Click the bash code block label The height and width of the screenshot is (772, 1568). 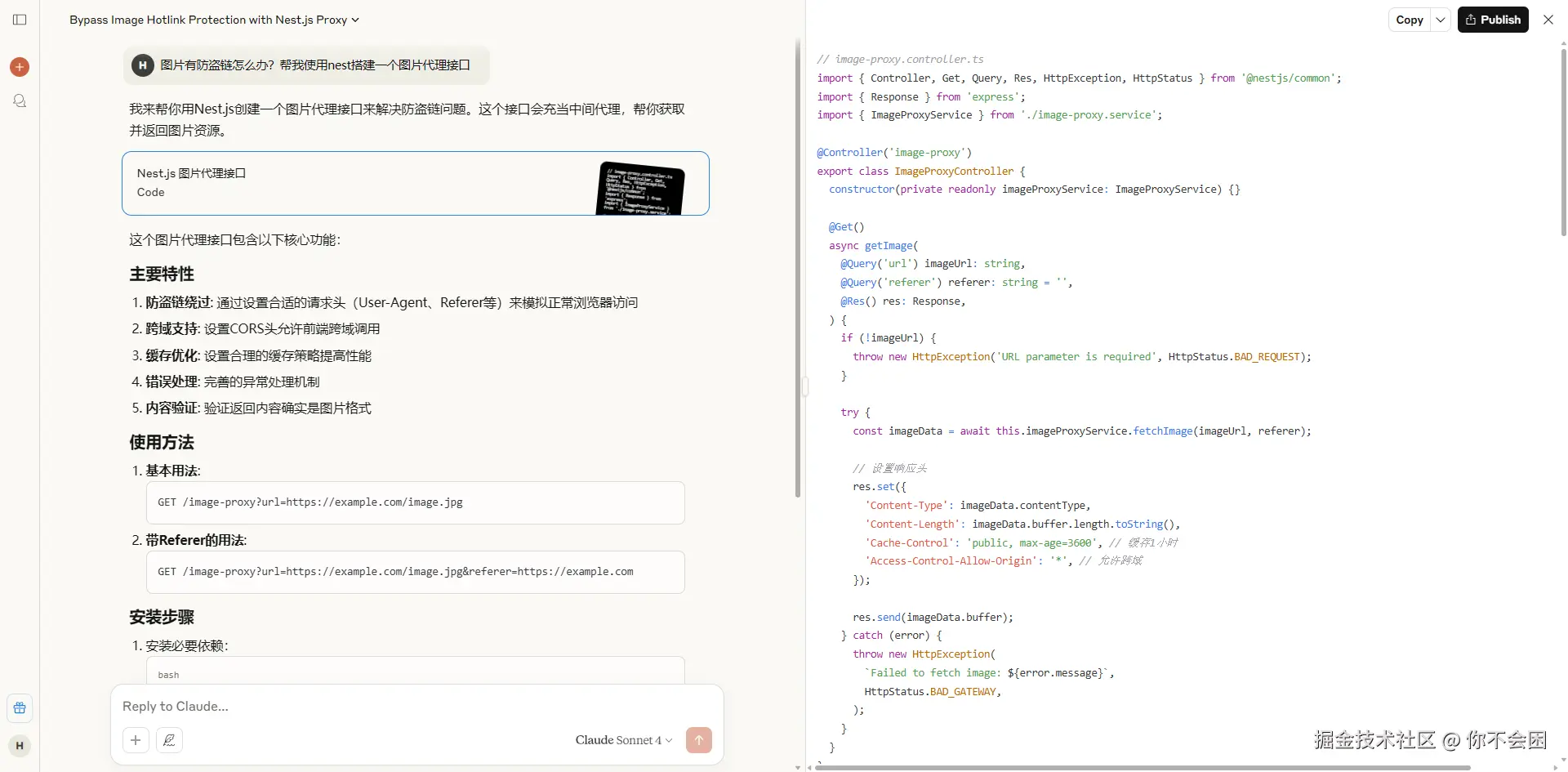coord(168,675)
